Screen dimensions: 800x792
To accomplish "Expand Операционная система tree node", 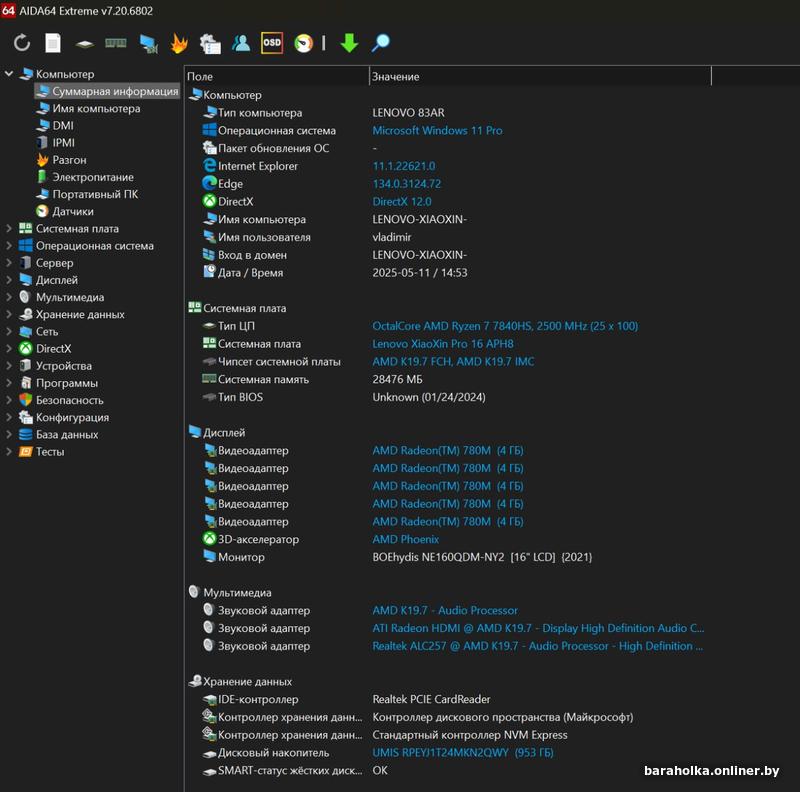I will (x=9, y=246).
